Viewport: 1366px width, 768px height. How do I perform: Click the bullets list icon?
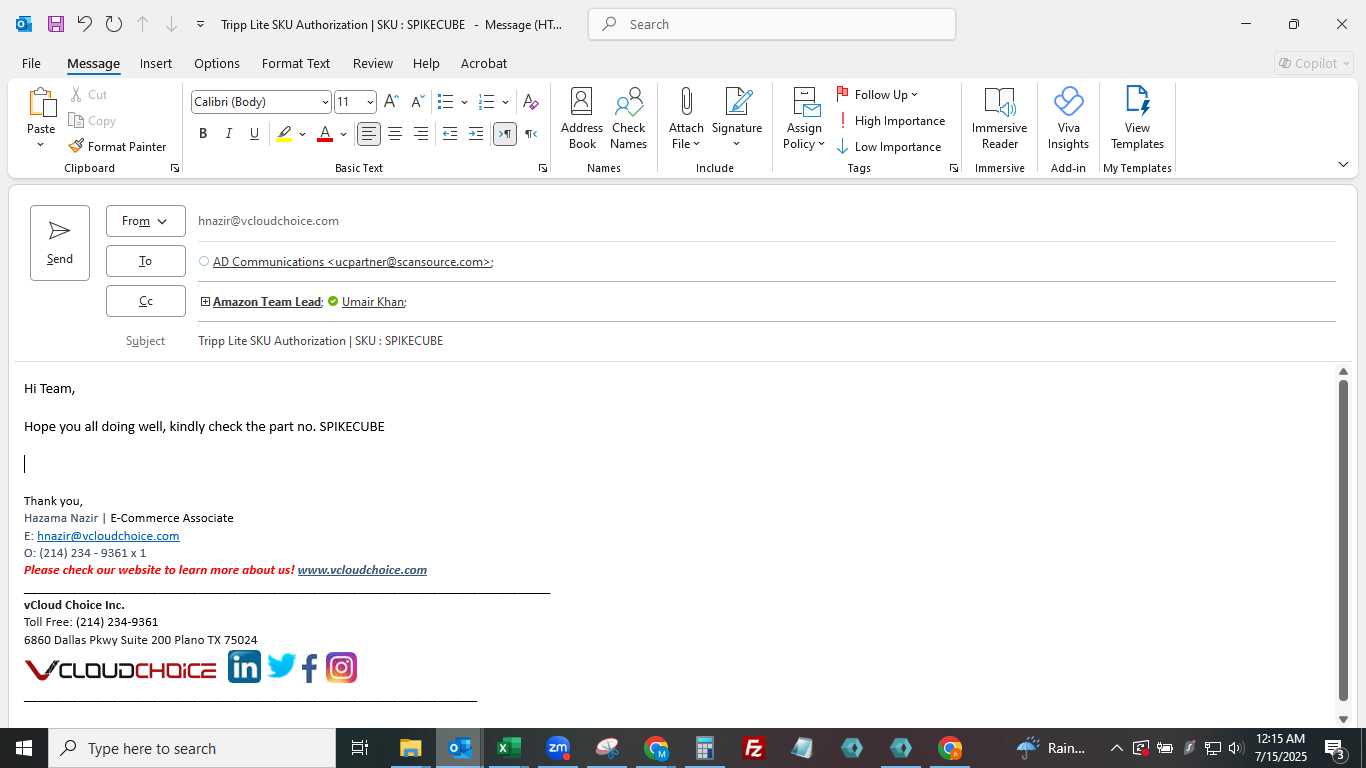click(446, 102)
